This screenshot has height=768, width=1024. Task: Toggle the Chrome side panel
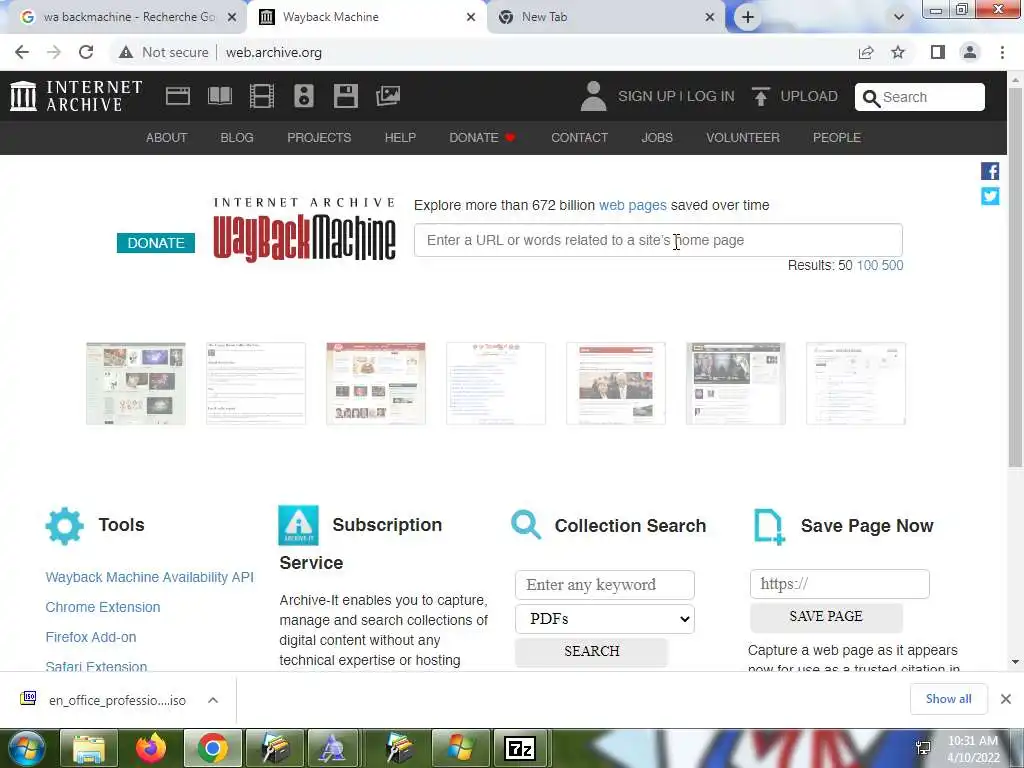coord(938,52)
